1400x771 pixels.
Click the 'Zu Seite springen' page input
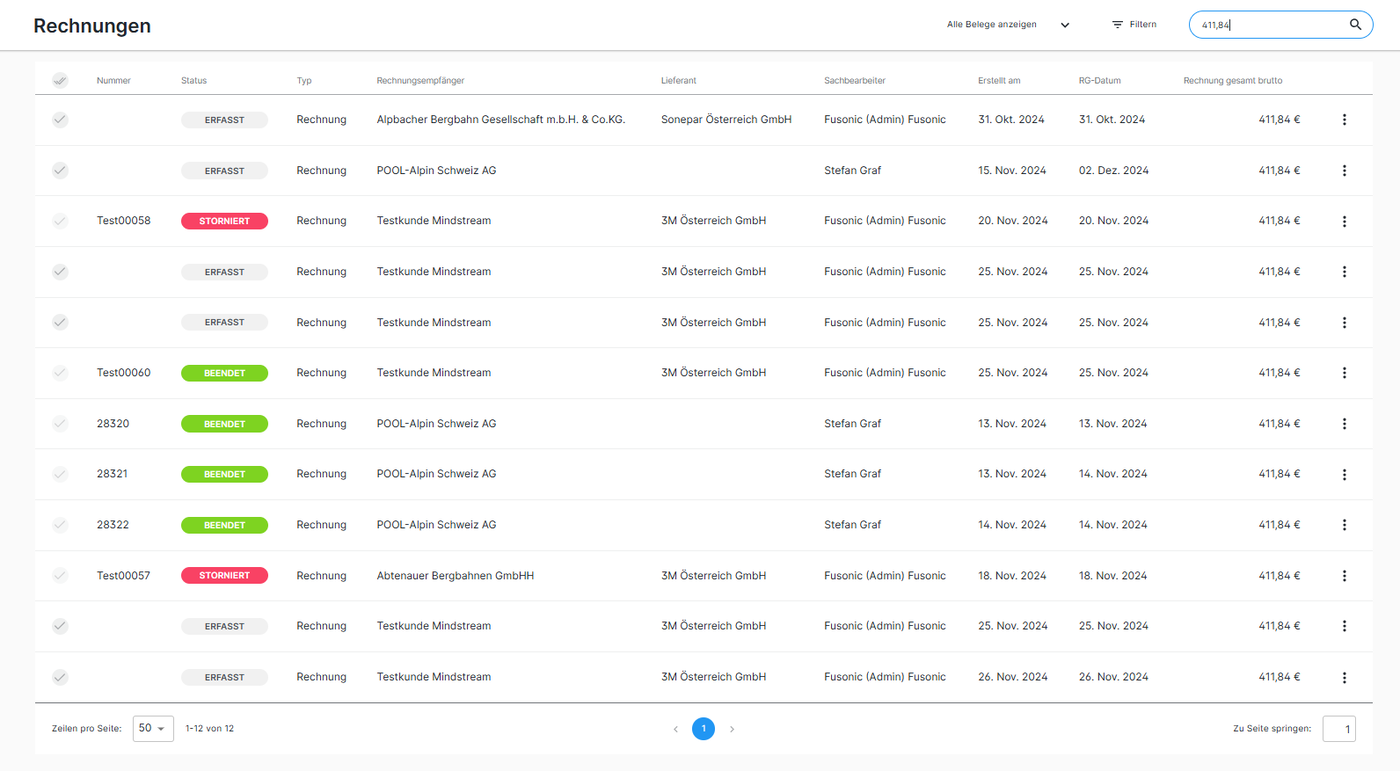(x=1339, y=729)
